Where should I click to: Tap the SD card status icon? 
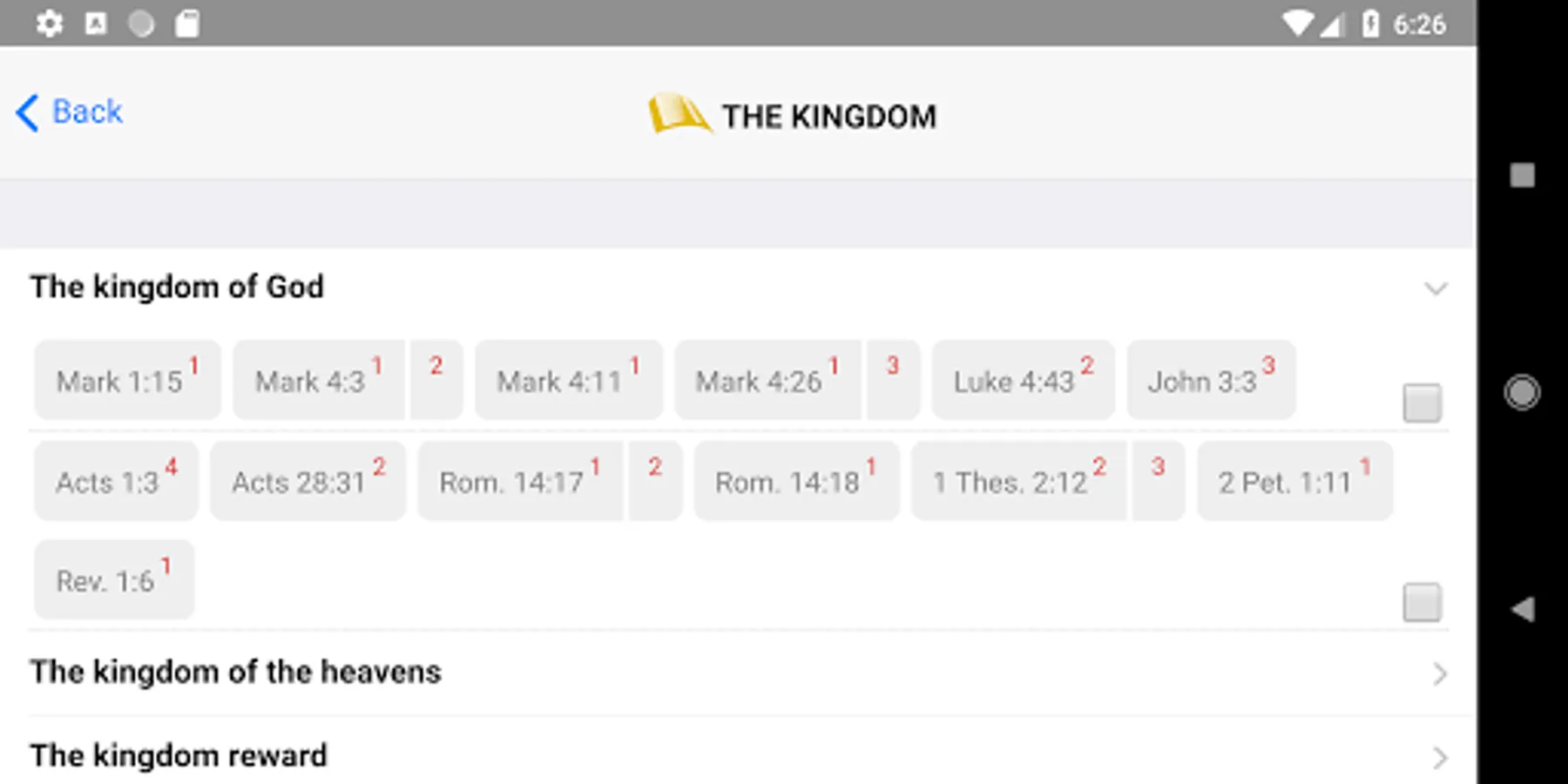(187, 24)
